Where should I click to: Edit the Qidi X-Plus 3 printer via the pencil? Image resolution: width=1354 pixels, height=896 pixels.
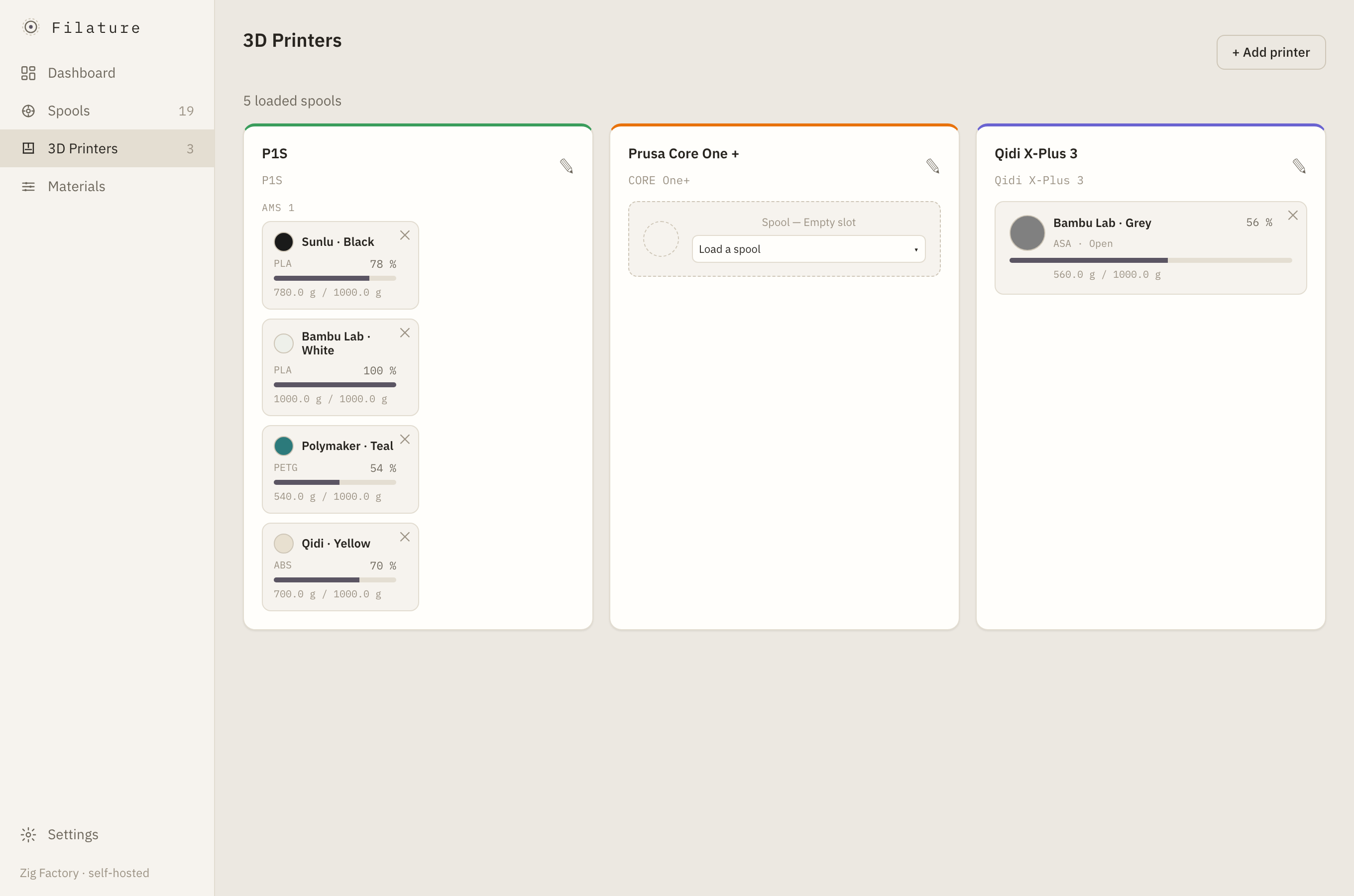click(1299, 166)
